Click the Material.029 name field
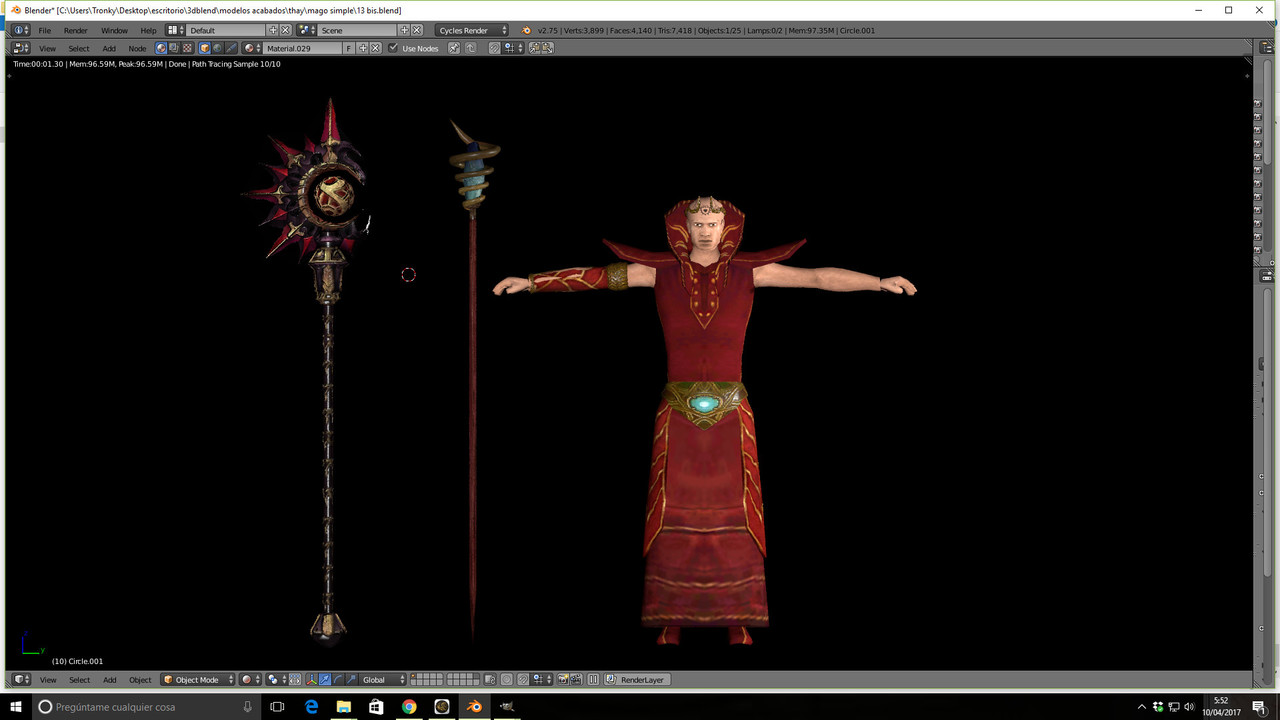Screen dimensions: 1280x720 (303, 48)
